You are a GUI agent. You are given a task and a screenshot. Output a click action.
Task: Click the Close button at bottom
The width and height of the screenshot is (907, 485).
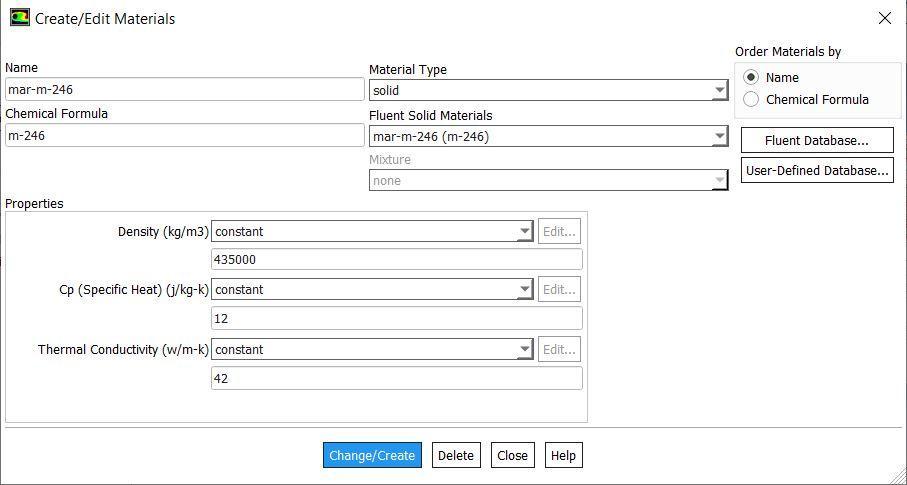tap(513, 455)
